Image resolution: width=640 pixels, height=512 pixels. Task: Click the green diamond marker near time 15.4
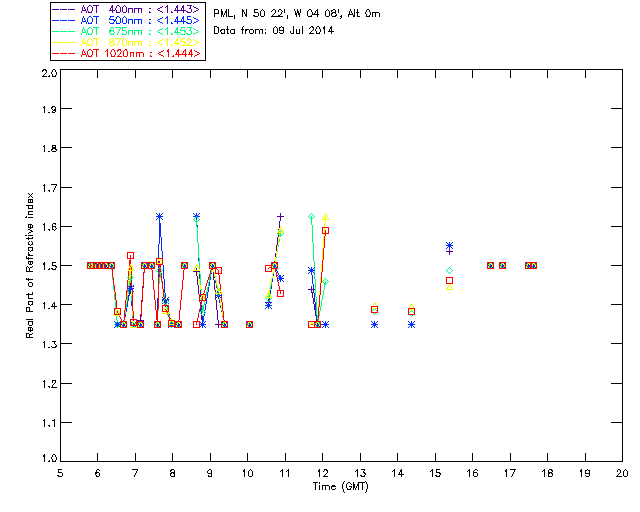click(449, 271)
